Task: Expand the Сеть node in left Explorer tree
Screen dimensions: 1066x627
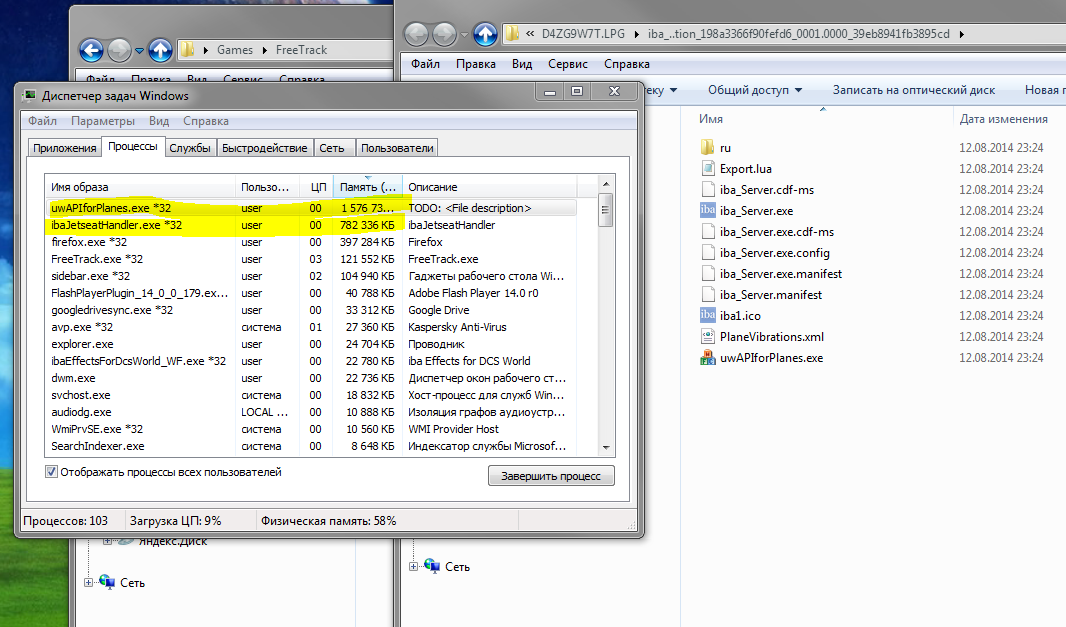Action: 88,583
